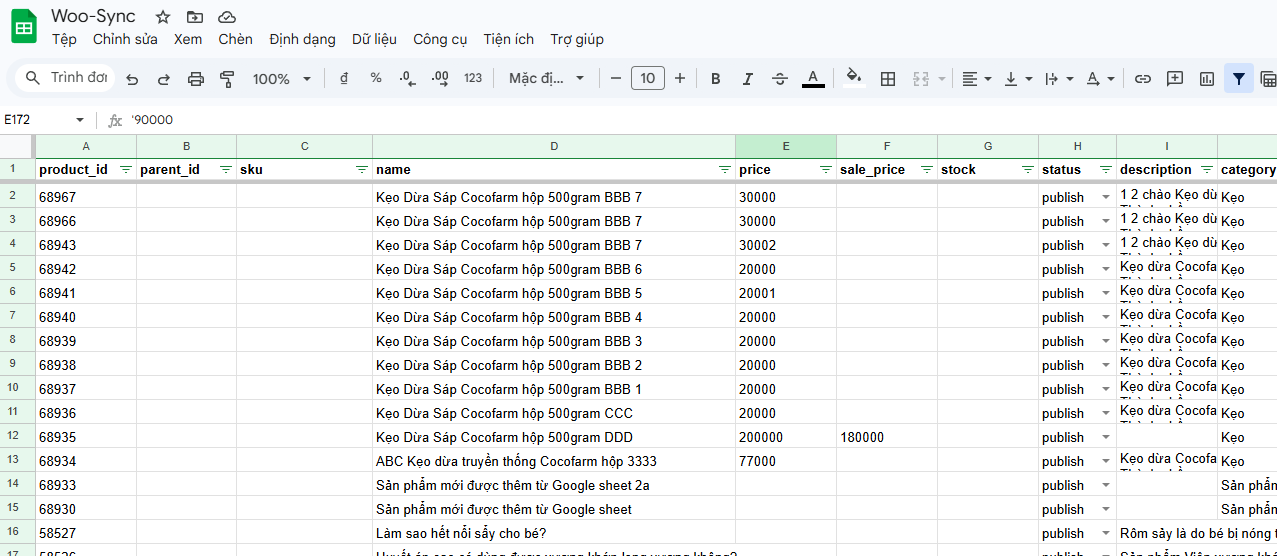
Task: Open the fill color picker
Action: coord(853,78)
